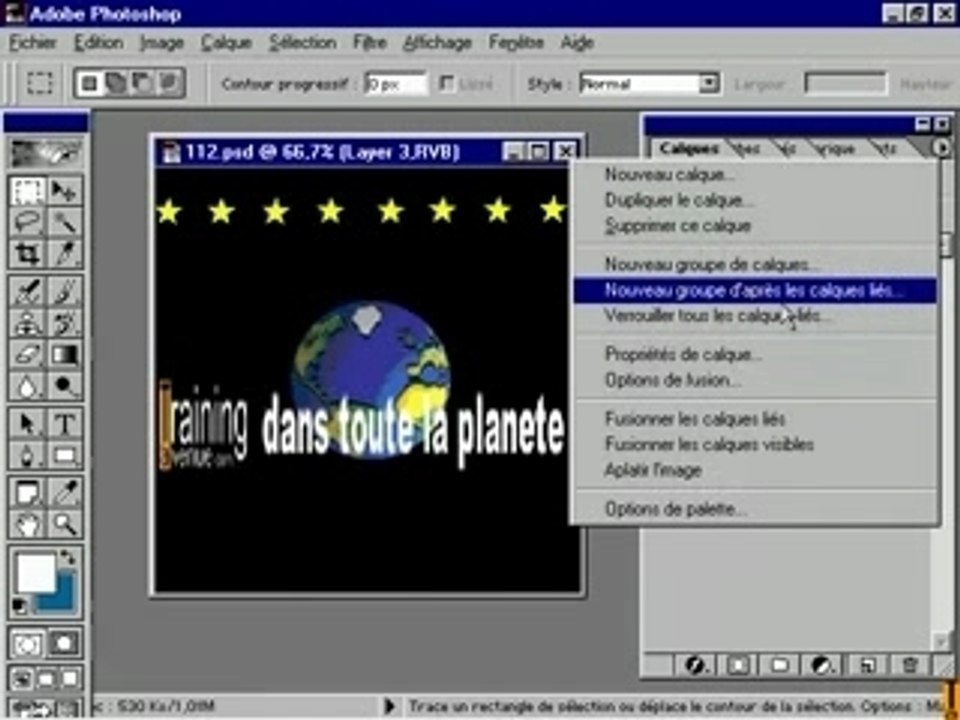
Task: Open the Sélection menu
Action: pyautogui.click(x=302, y=42)
